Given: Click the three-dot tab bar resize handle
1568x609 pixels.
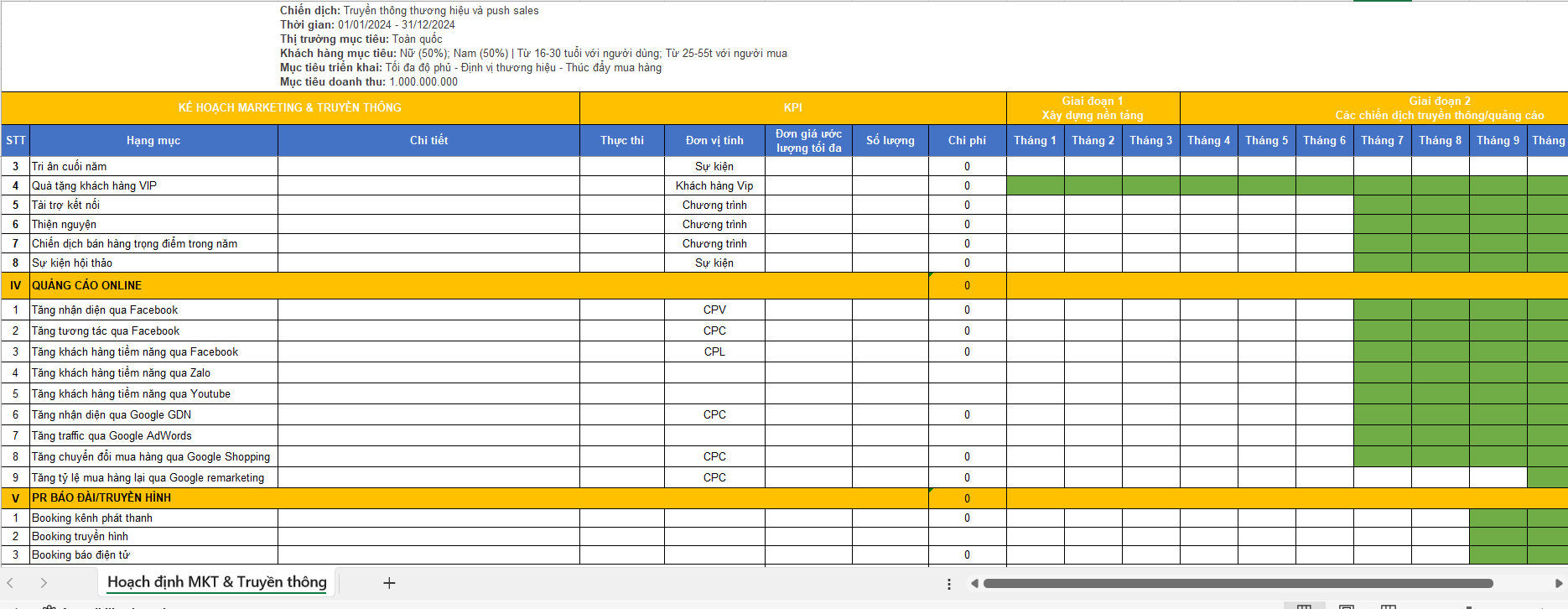Looking at the screenshot, I should tap(948, 584).
